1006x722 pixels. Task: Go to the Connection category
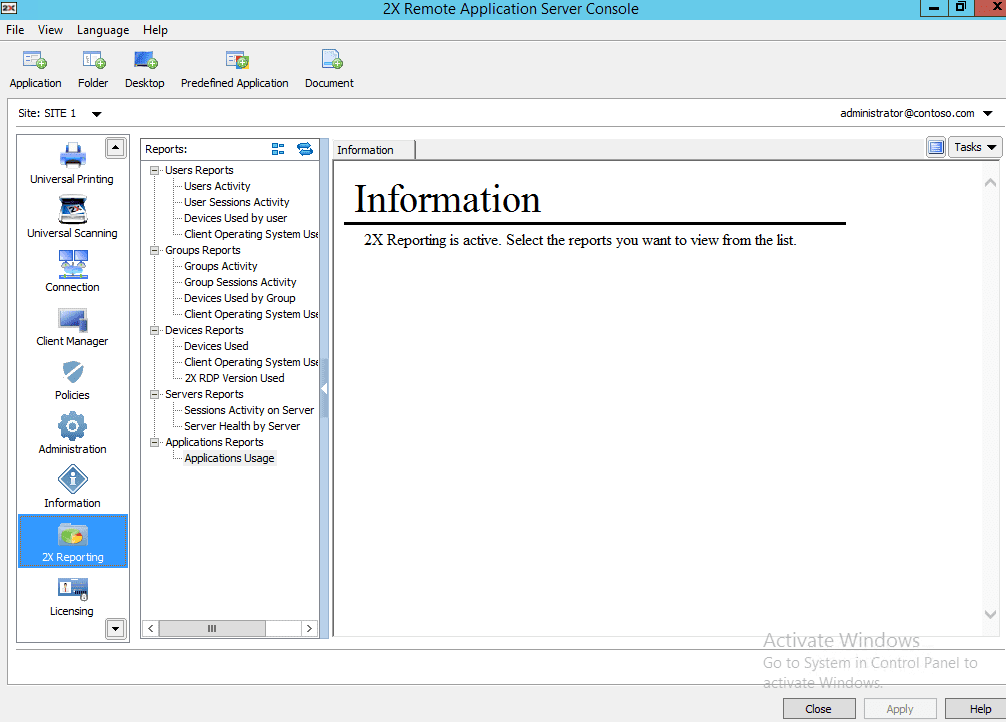tap(72, 271)
